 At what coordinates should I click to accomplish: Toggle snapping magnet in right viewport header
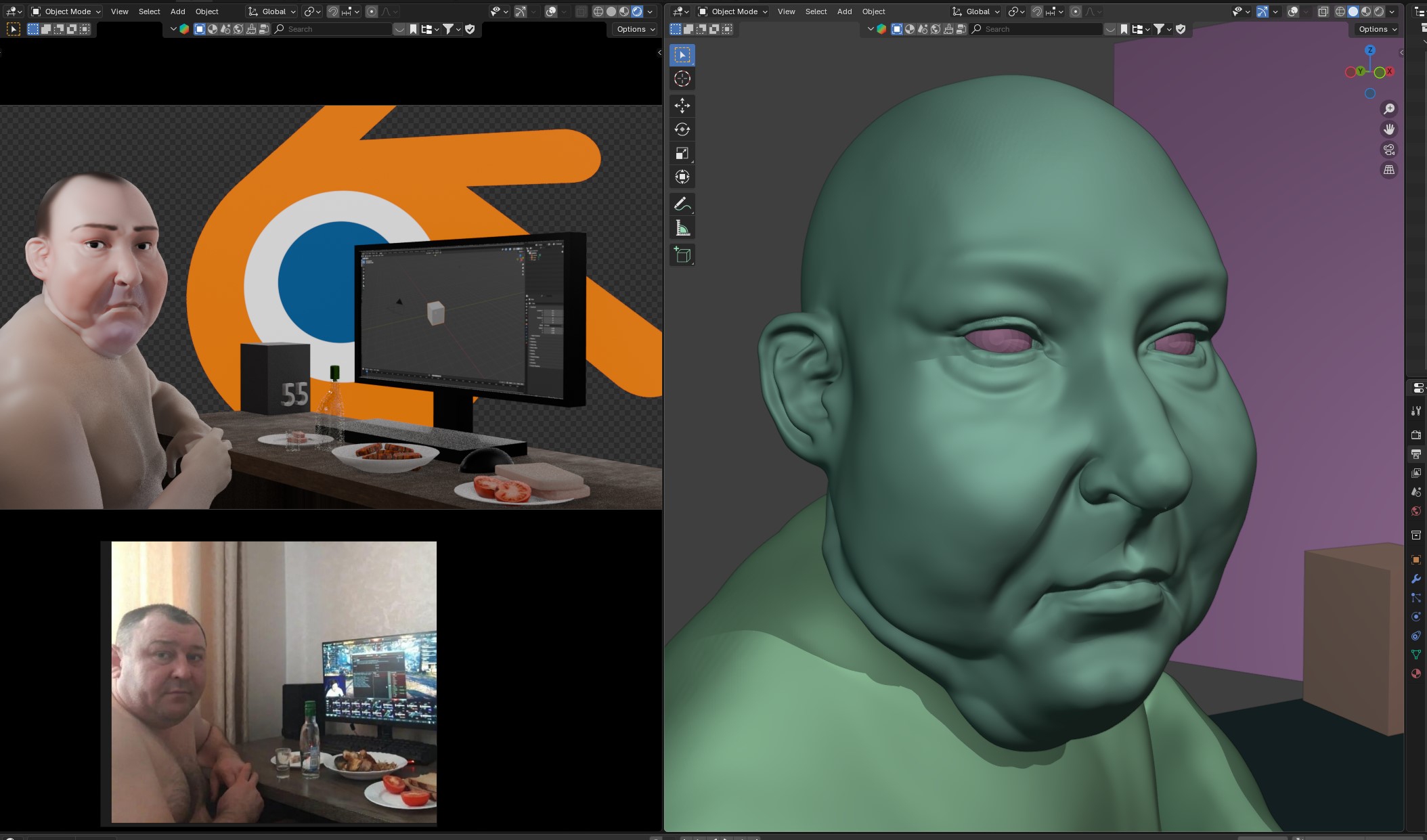[x=1036, y=12]
